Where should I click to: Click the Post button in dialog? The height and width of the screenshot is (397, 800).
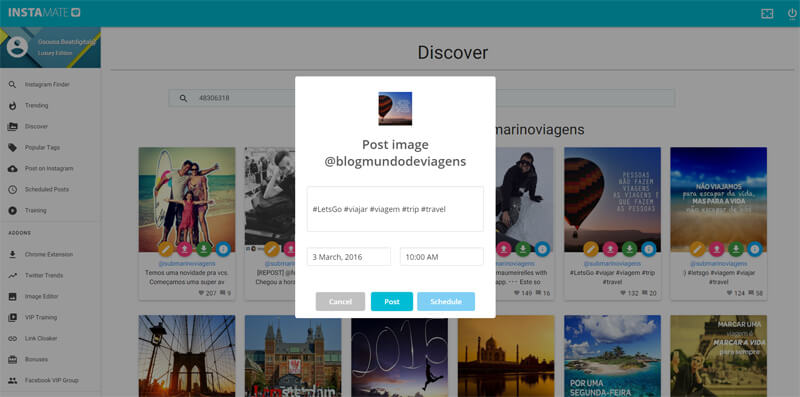(392, 302)
